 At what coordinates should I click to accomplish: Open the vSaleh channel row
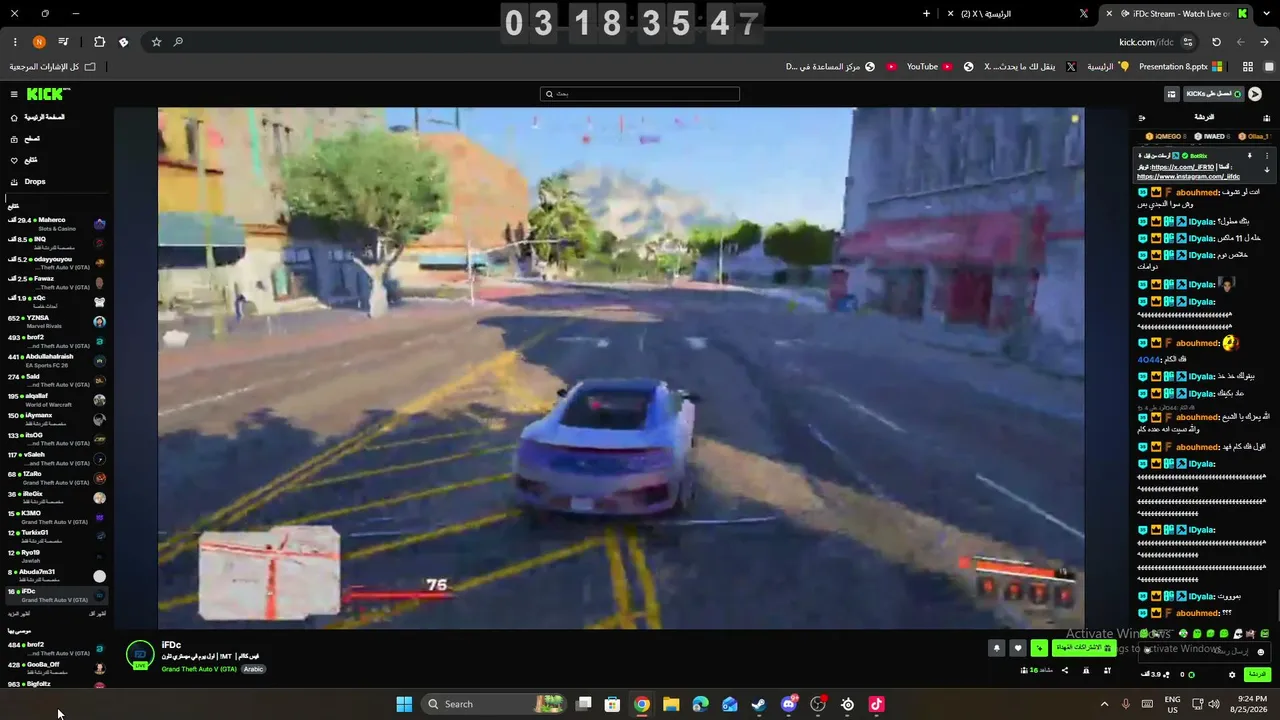57,458
